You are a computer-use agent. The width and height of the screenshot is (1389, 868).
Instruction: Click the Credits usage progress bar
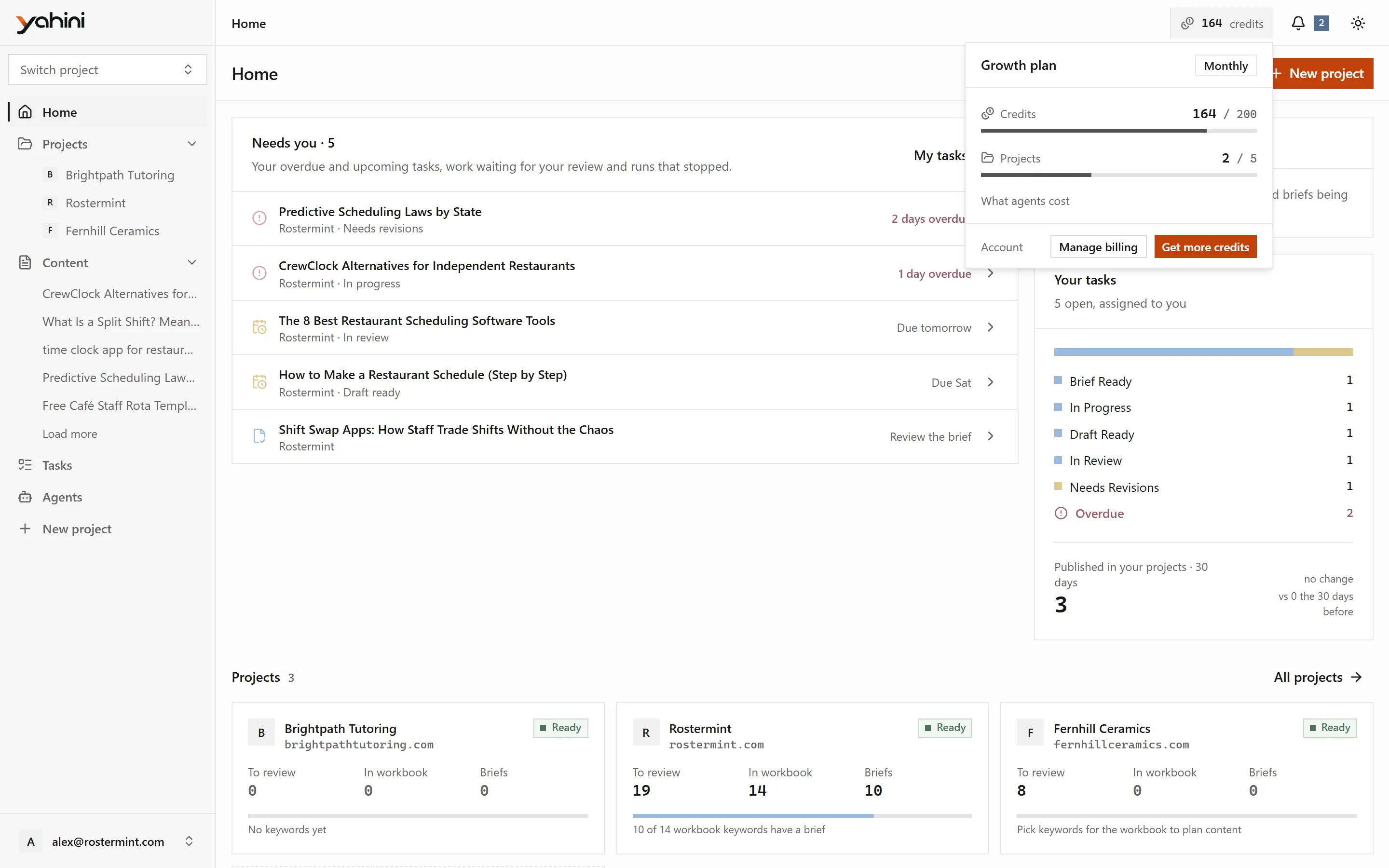(1118, 131)
